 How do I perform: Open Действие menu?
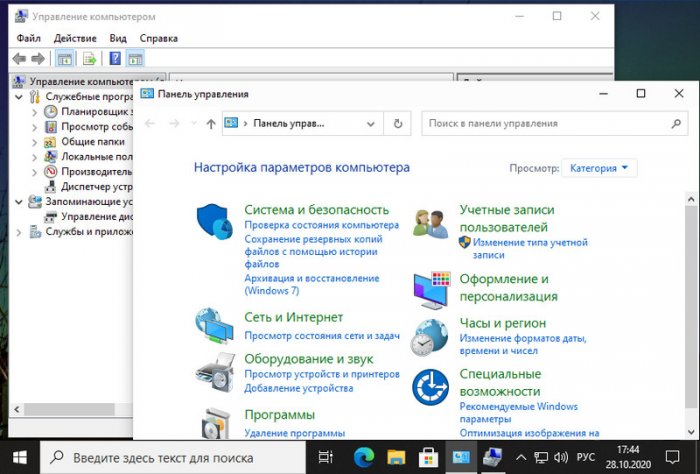pyautogui.click(x=75, y=38)
